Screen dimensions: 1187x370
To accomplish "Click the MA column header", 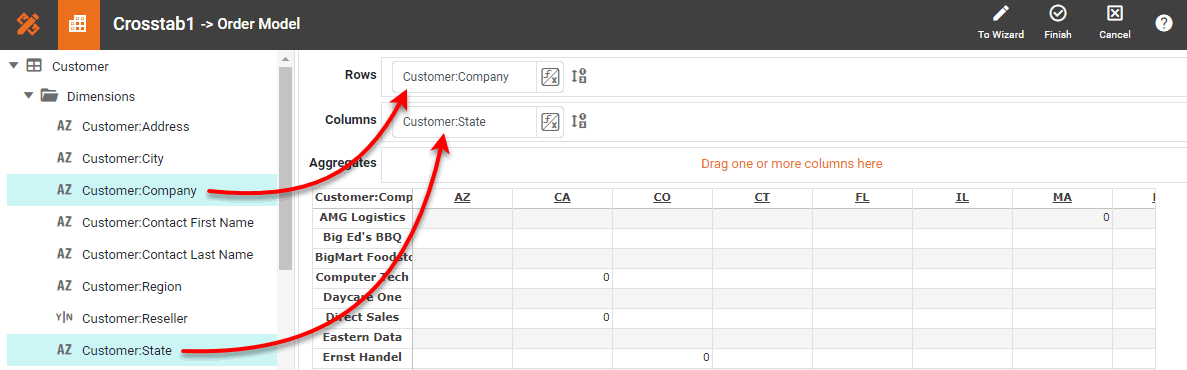I will point(1061,197).
